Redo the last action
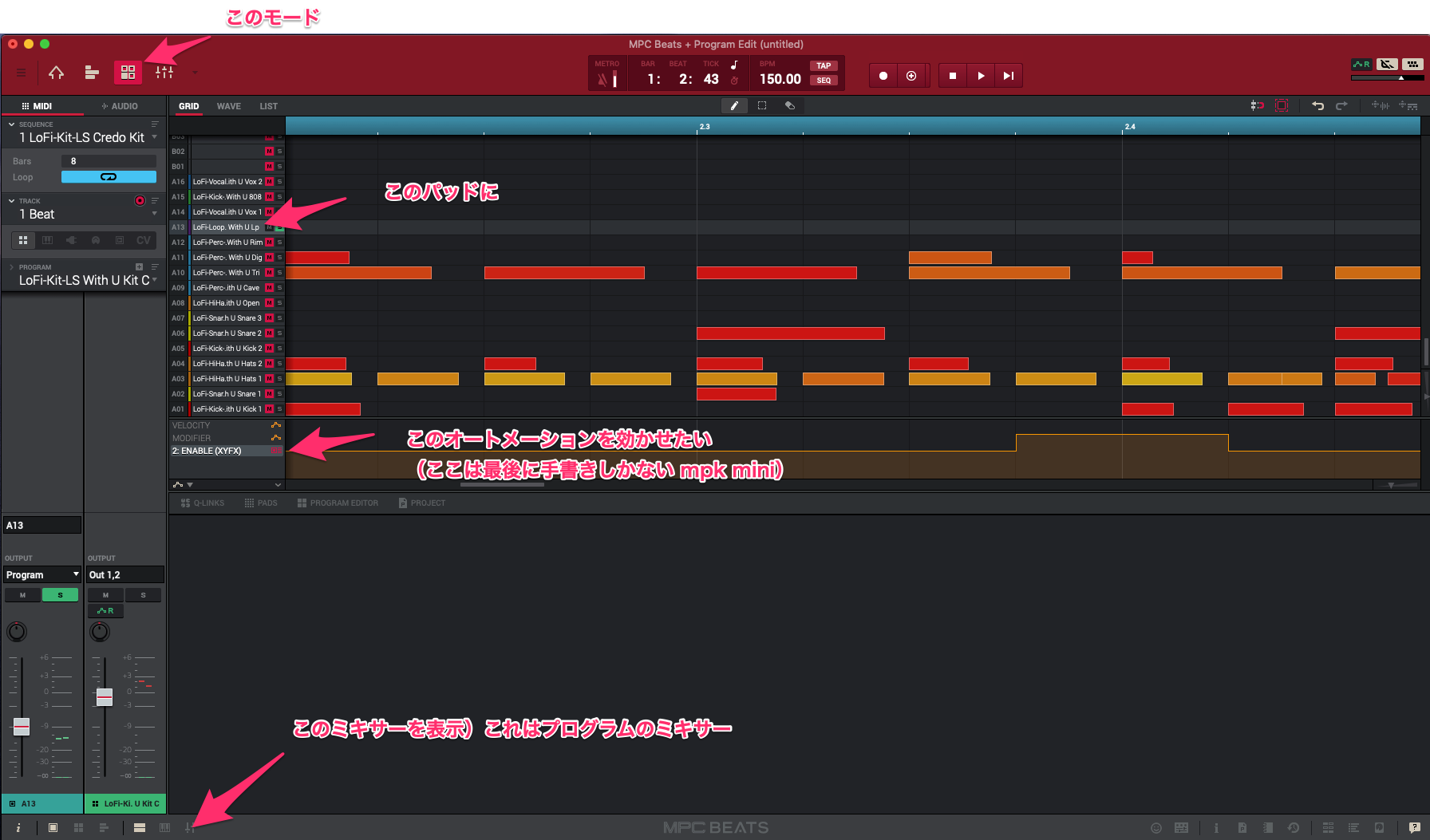This screenshot has height=840, width=1430. tap(1342, 105)
